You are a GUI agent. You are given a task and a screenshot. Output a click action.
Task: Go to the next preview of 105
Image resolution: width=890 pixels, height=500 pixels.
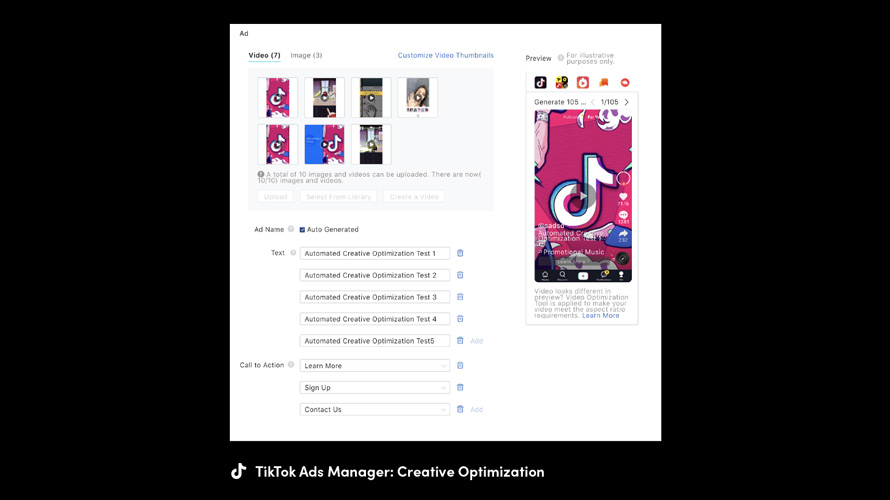tap(627, 102)
